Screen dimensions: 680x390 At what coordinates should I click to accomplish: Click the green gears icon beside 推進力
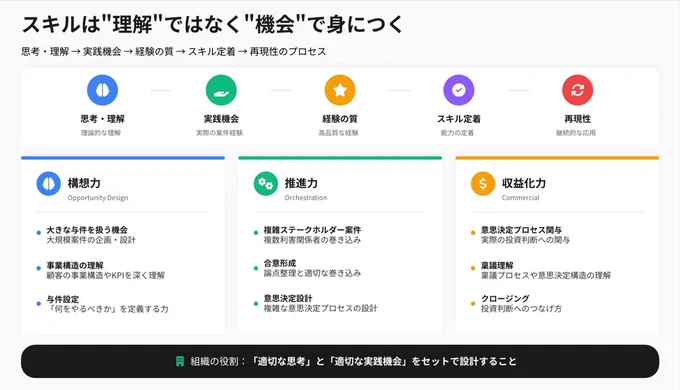tap(266, 184)
